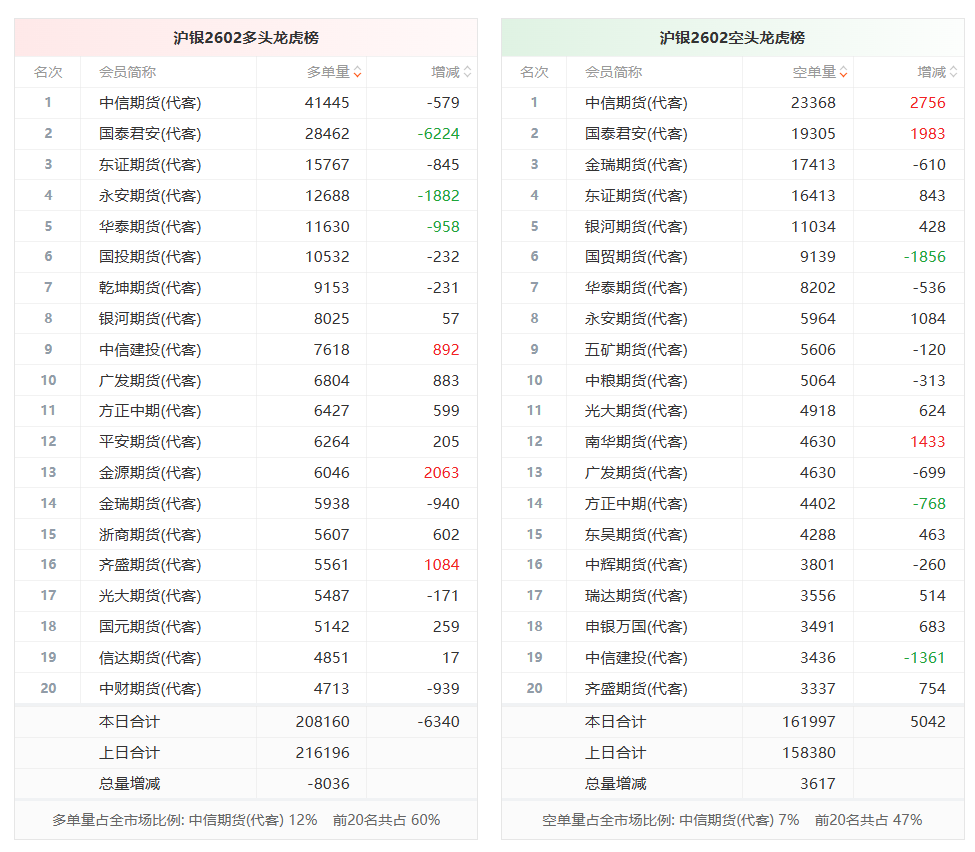This screenshot has height=852, width=975.
Task: Select 中信期货(代客) in long table
Action: click(150, 103)
